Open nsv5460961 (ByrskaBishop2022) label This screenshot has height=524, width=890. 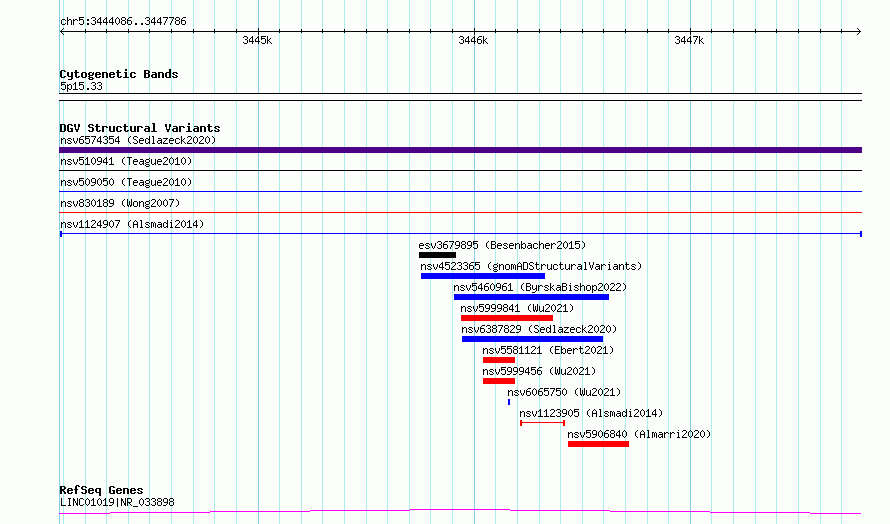point(540,287)
